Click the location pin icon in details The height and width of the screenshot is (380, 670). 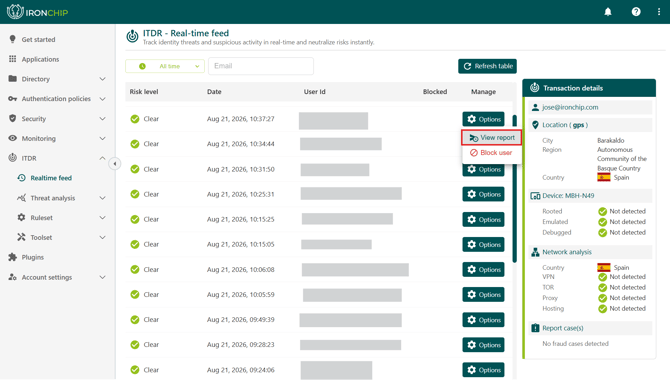[x=535, y=125]
